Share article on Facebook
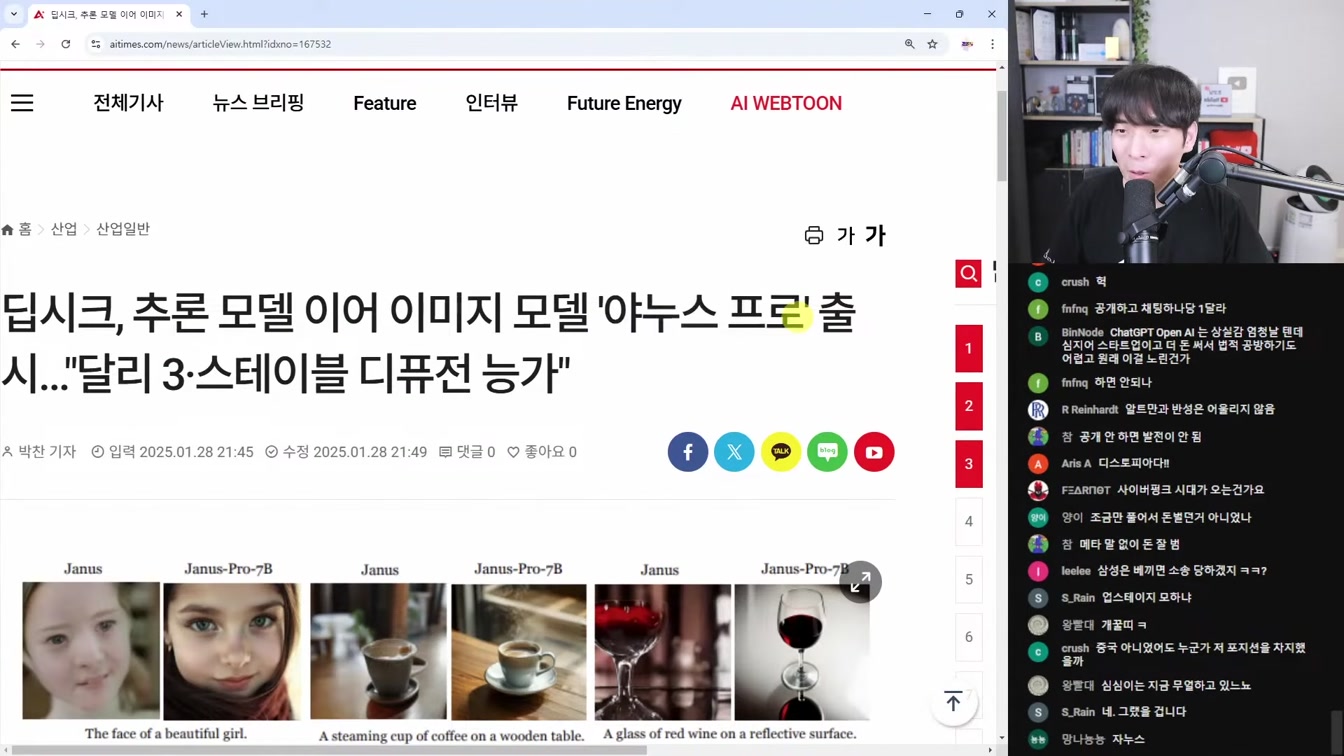This screenshot has width=1344, height=756. 688,452
